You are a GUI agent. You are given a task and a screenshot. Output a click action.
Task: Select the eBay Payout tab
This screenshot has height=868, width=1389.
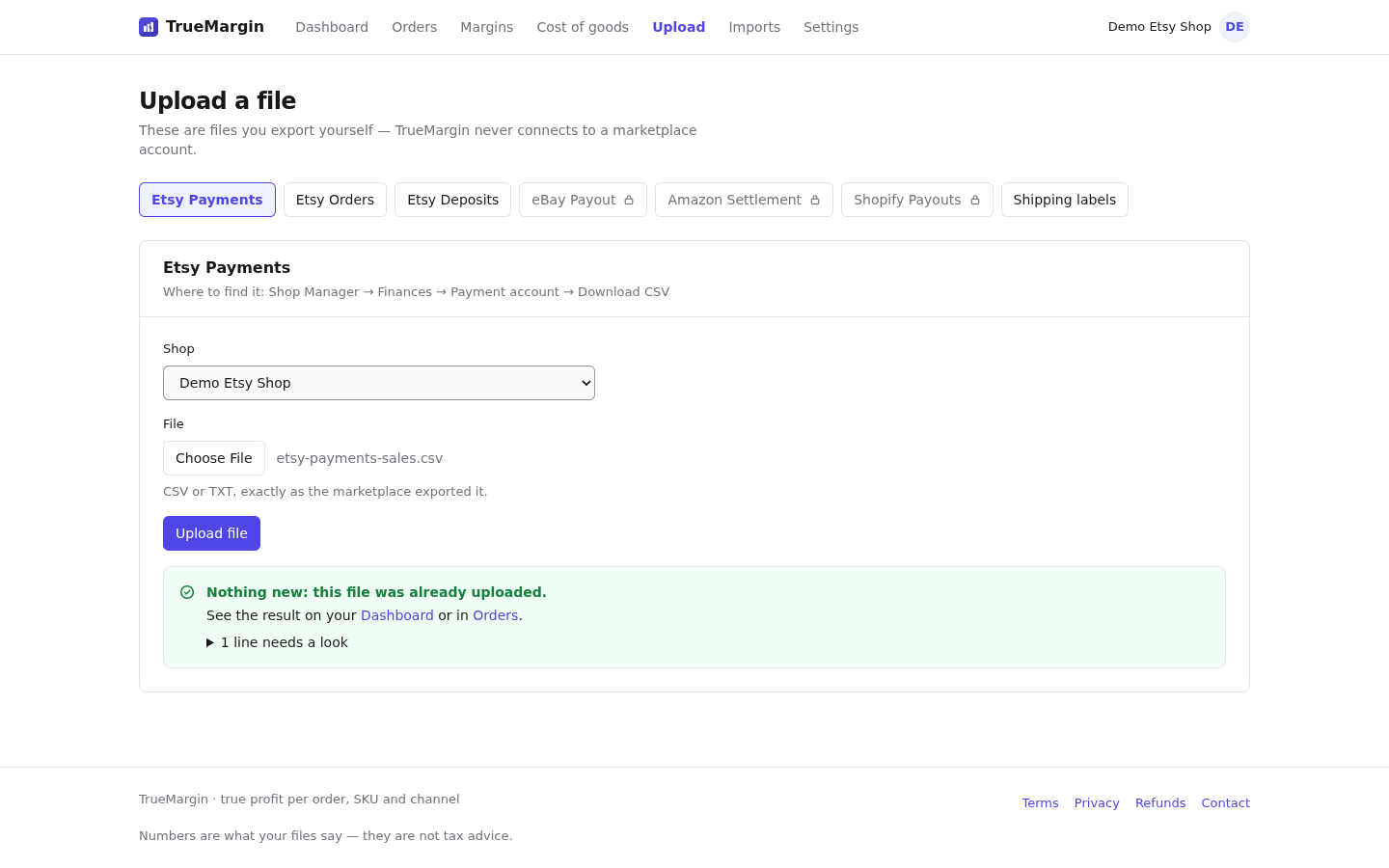(x=583, y=200)
